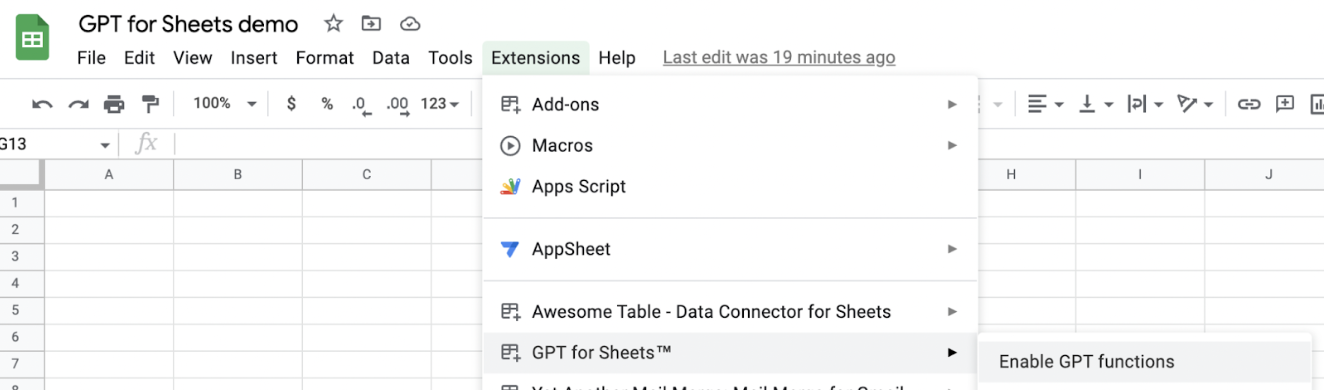Close the Extensions menu

535,58
